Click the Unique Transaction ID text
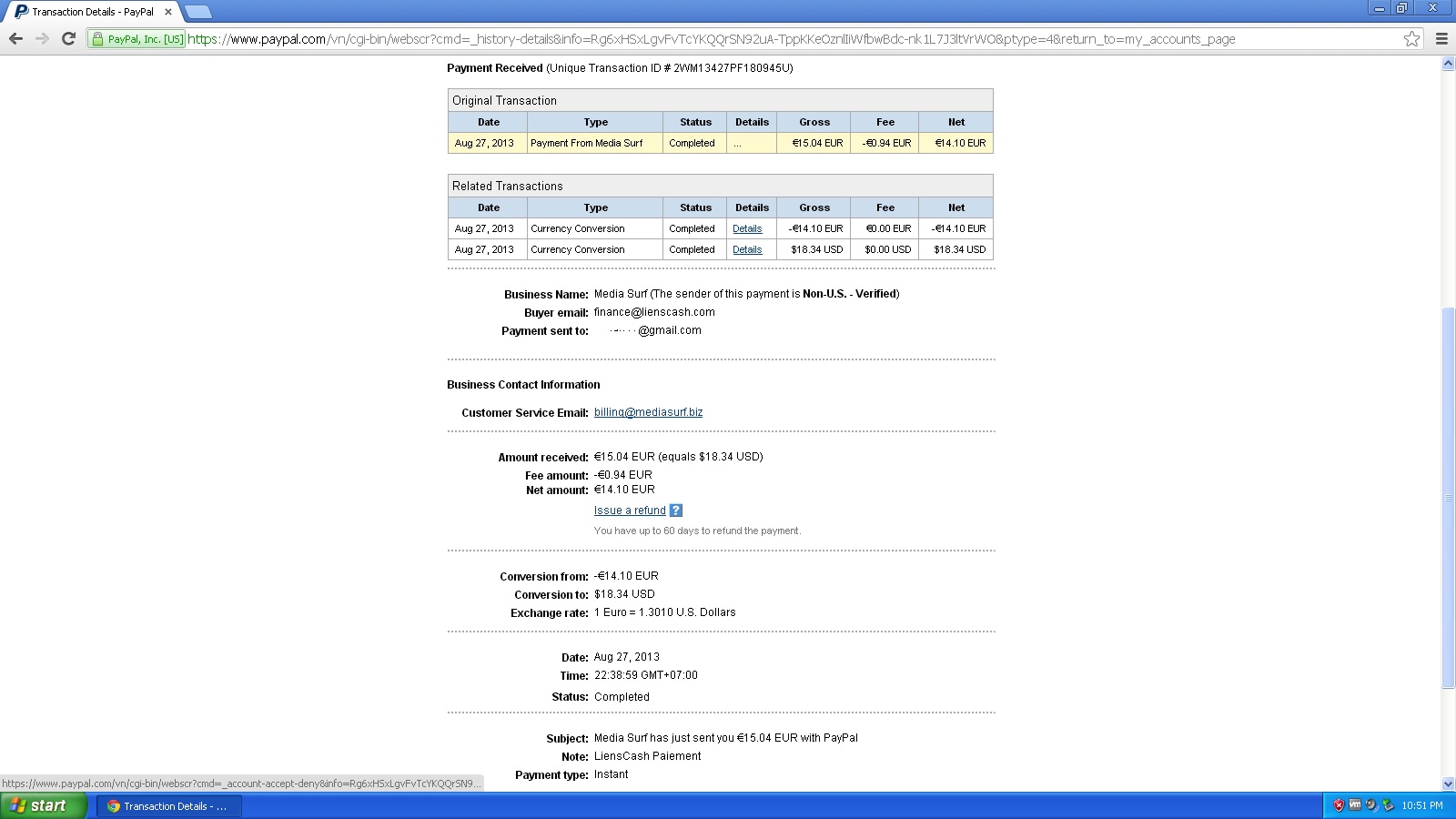The height and width of the screenshot is (819, 1456). 670,68
